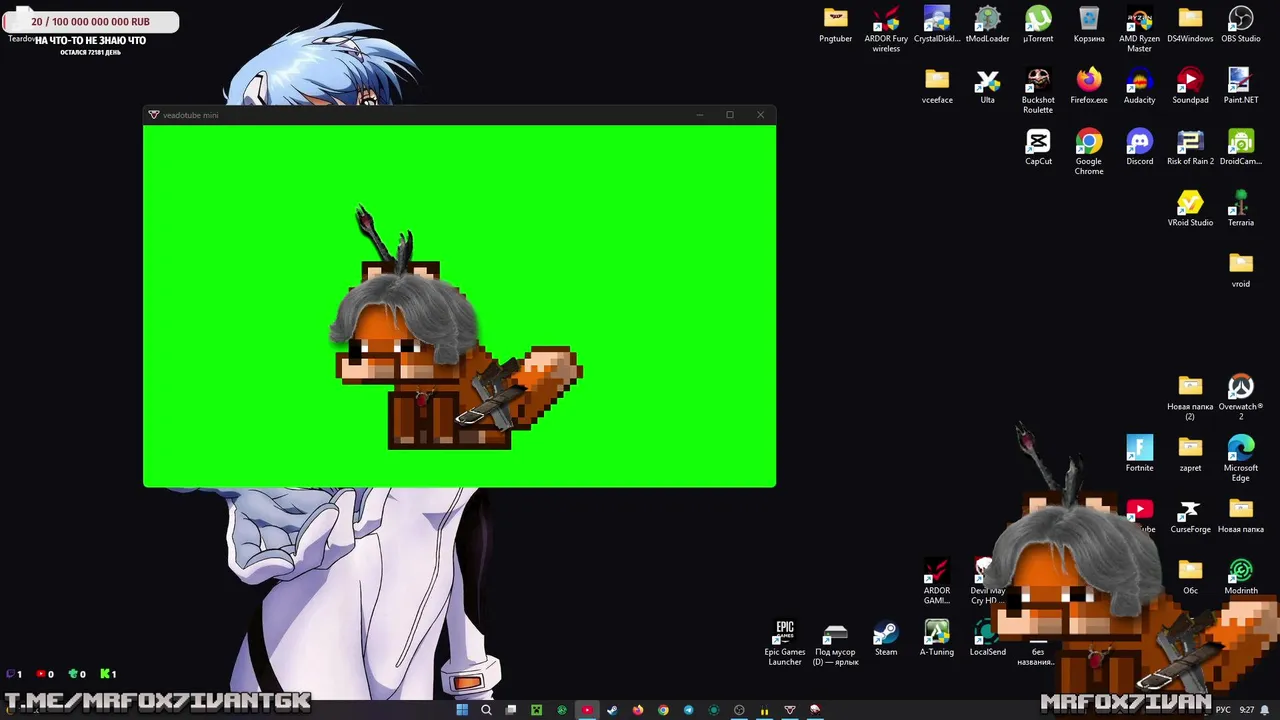Switch to Chrome in the taskbar
The width and height of the screenshot is (1280, 720).
(x=663, y=710)
